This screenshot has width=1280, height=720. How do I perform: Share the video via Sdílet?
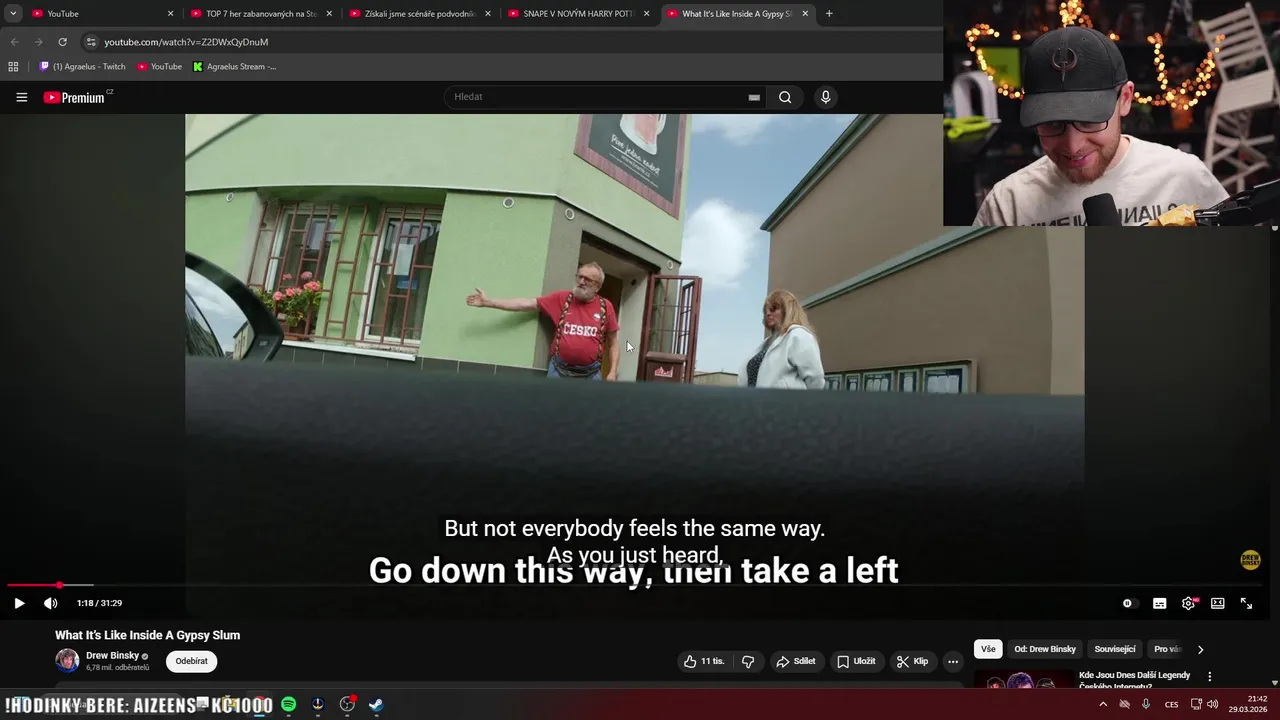pyautogui.click(x=796, y=661)
